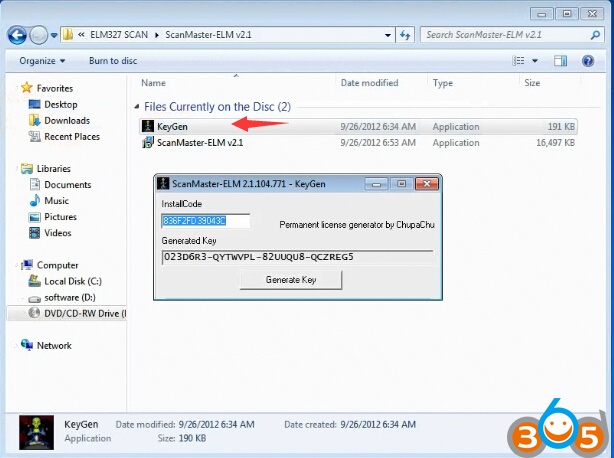Refresh the folder with the refresh icon
614x458 pixels.
(405, 35)
